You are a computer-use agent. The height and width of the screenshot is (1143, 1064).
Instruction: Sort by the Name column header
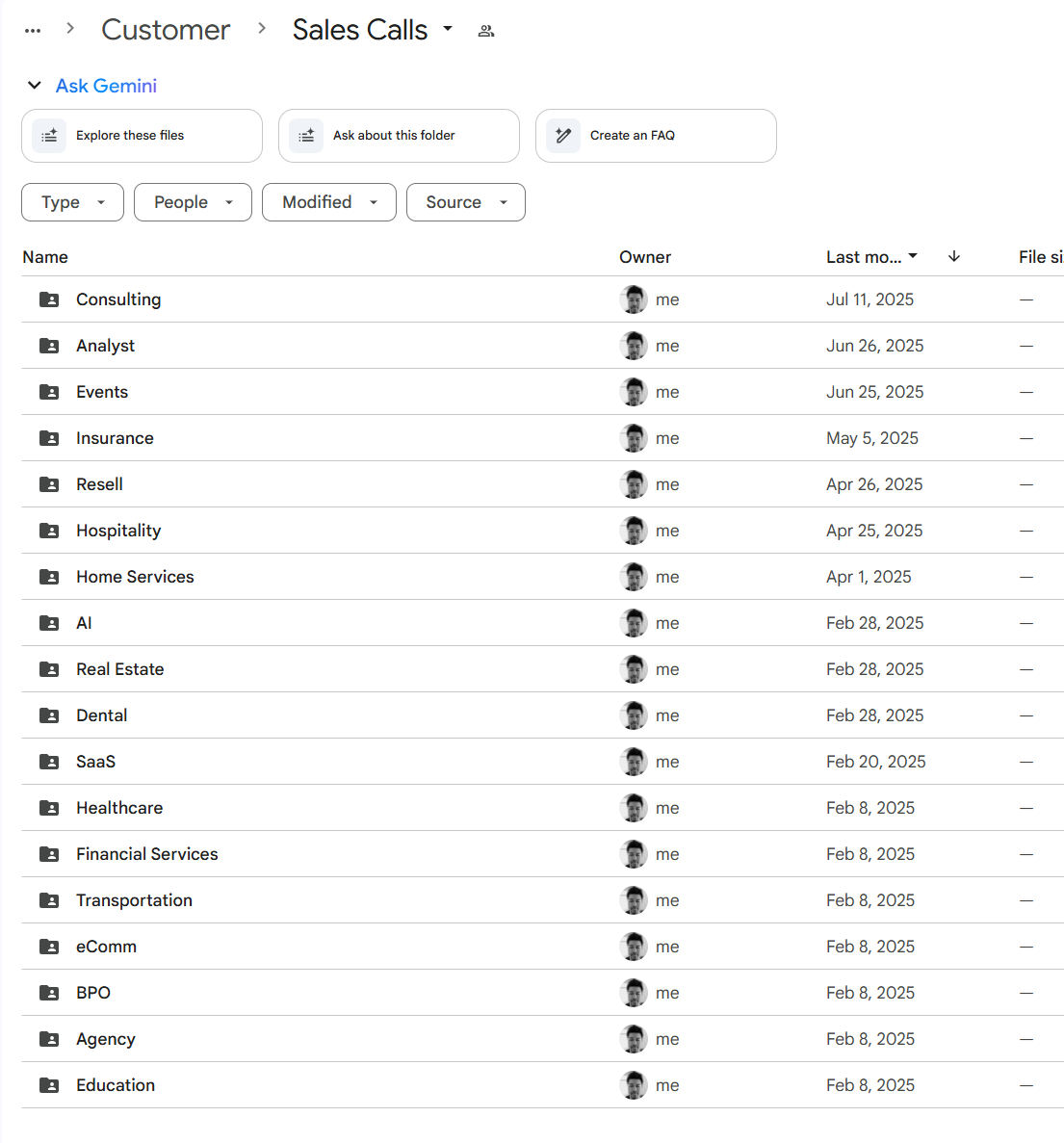[45, 256]
